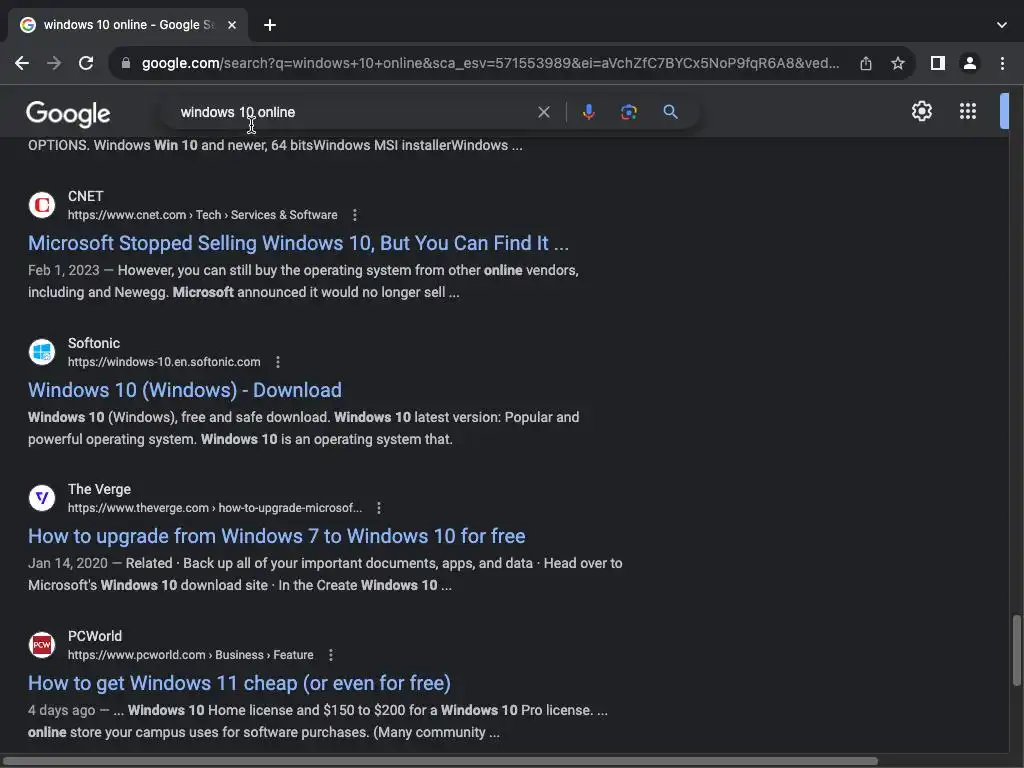Click the Softonic site name
This screenshot has width=1024, height=768.
pos(94,344)
